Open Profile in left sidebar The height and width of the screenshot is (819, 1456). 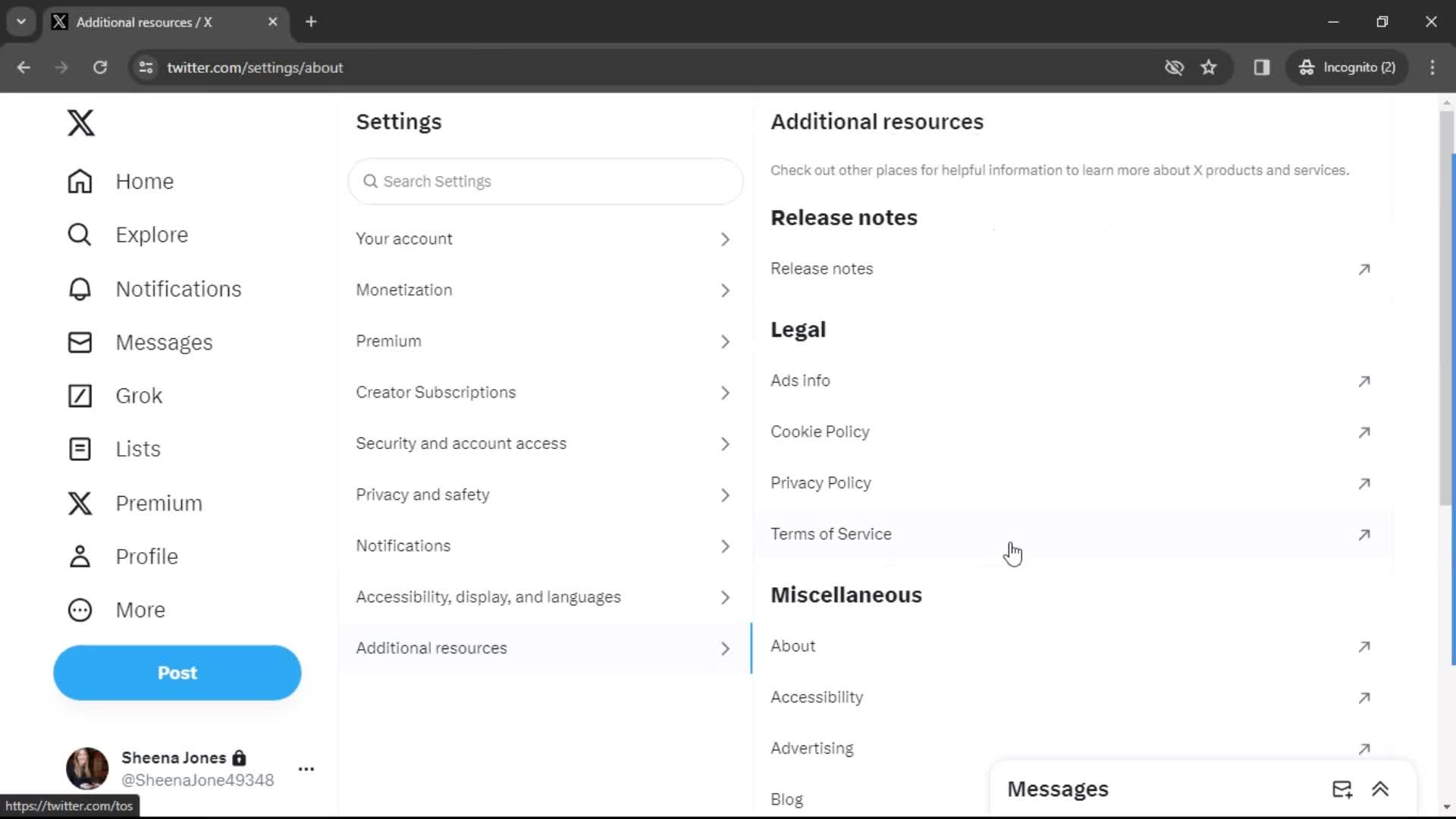click(147, 556)
